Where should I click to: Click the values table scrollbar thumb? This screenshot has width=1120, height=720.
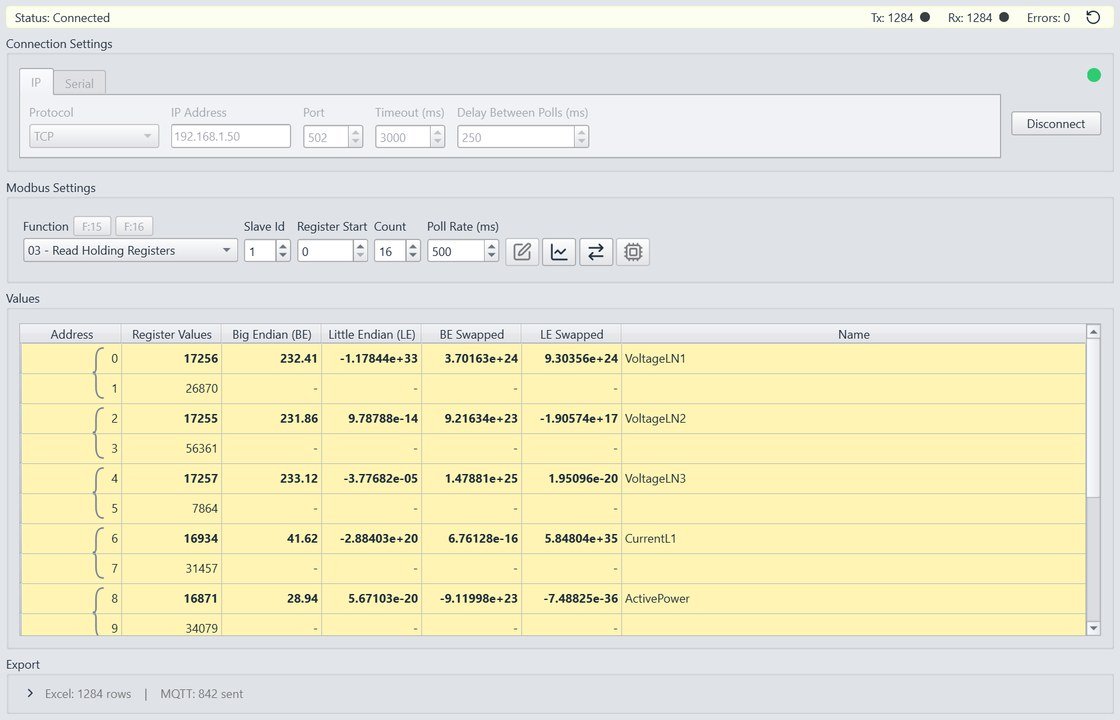(1093, 418)
